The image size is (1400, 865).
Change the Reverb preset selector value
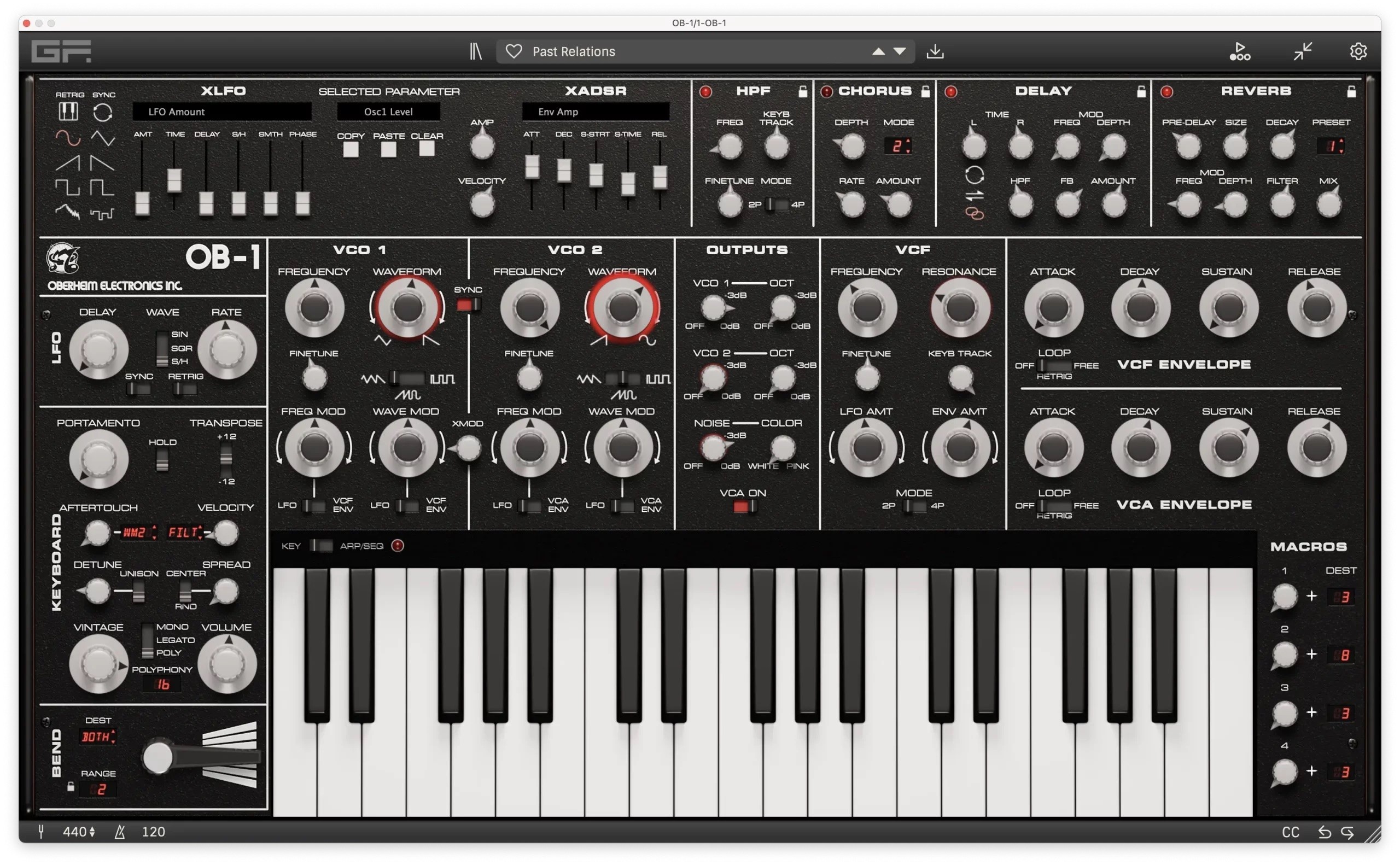coord(1331,146)
